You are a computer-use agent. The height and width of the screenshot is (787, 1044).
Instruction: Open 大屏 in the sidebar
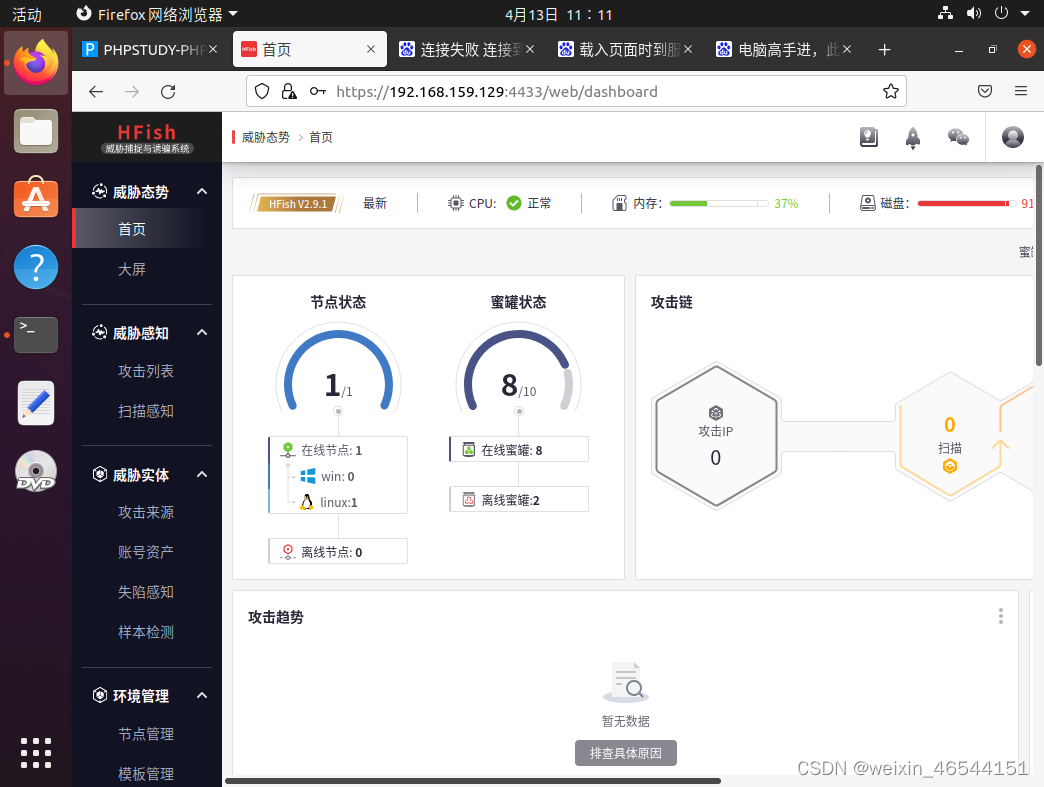click(132, 269)
